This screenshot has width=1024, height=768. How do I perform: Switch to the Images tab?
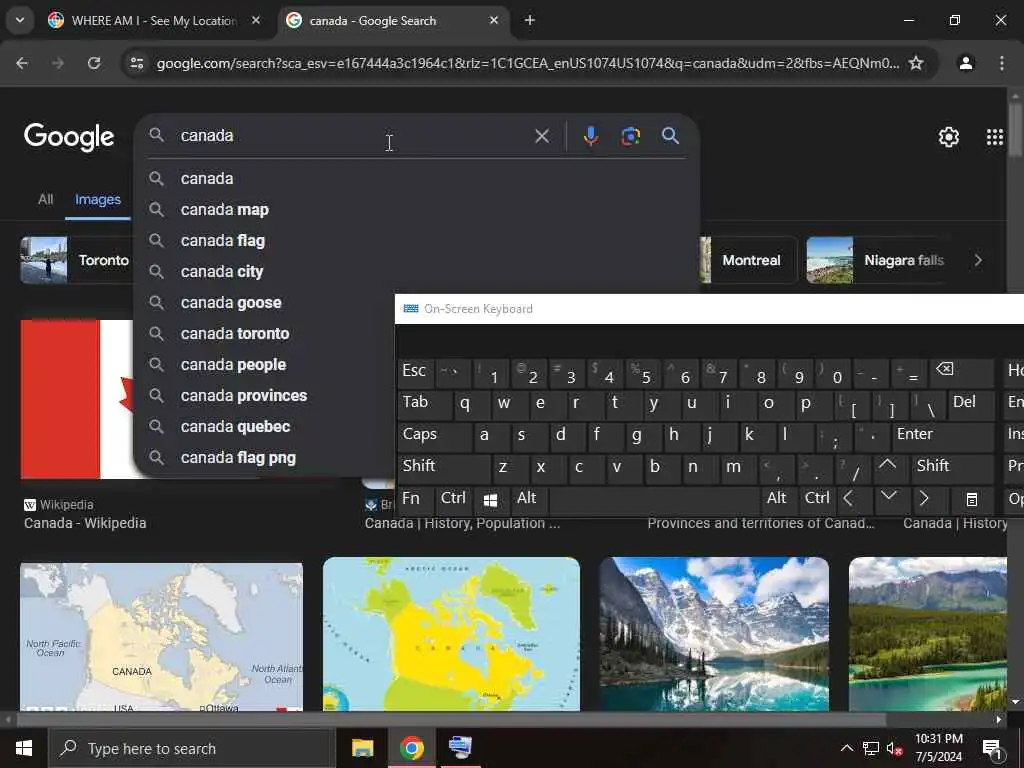tap(97, 199)
